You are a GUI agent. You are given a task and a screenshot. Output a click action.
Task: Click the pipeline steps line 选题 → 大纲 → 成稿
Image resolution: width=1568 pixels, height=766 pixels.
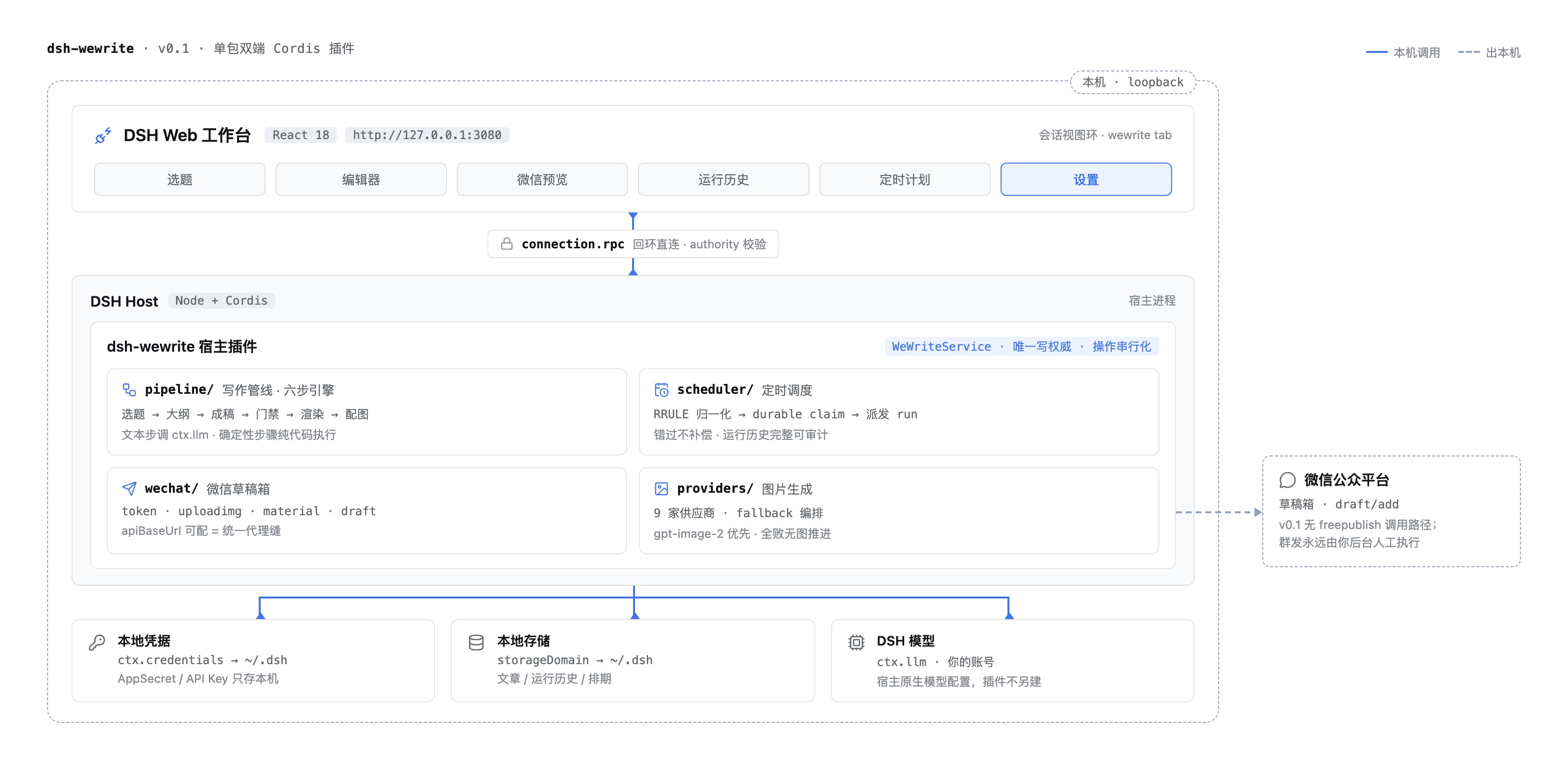[x=245, y=414]
